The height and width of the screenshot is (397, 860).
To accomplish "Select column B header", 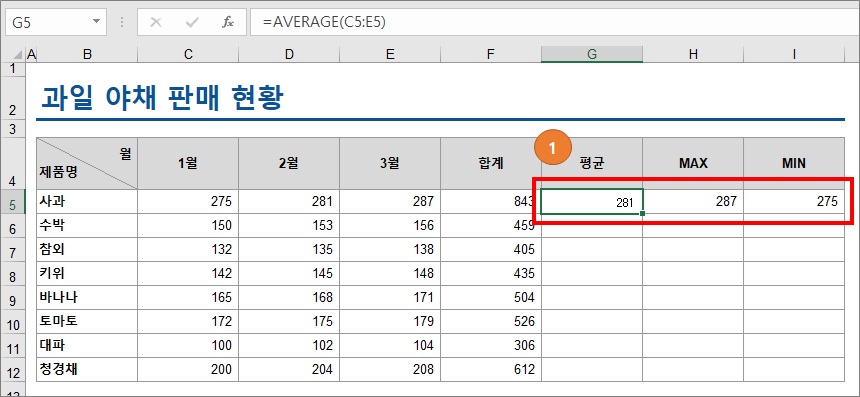I will point(87,54).
